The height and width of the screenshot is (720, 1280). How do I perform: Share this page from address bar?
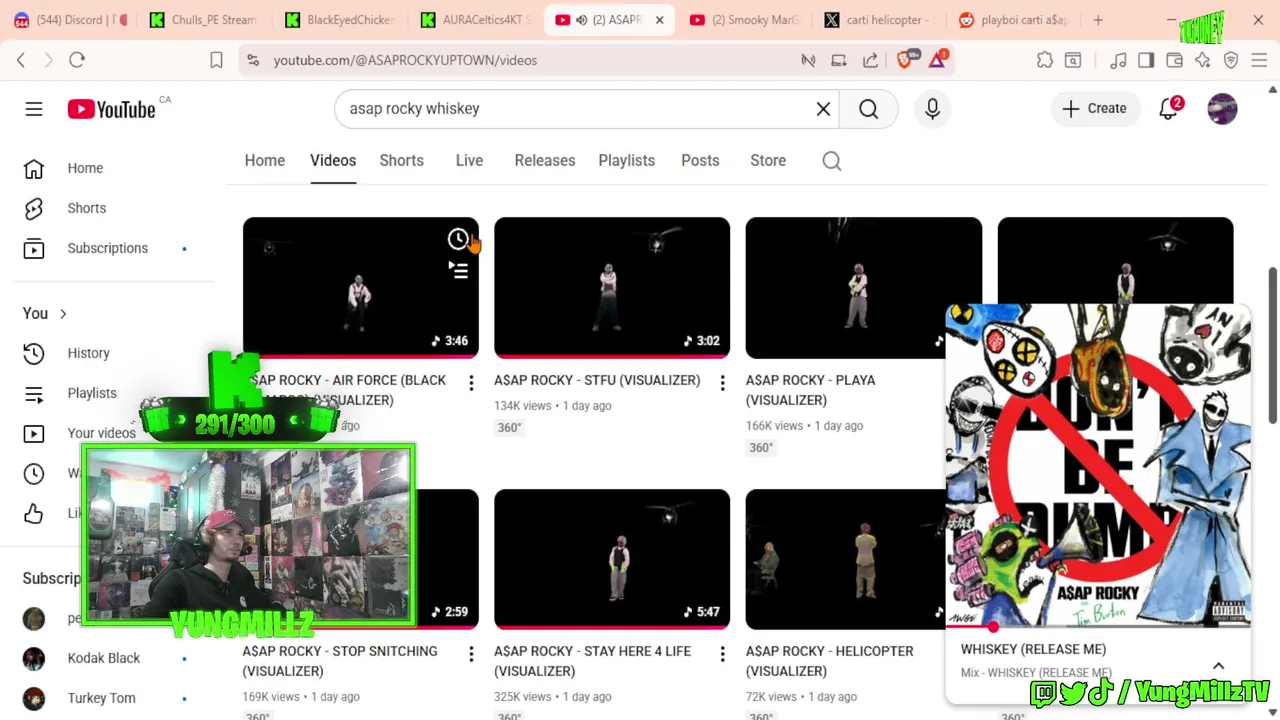[x=871, y=60]
